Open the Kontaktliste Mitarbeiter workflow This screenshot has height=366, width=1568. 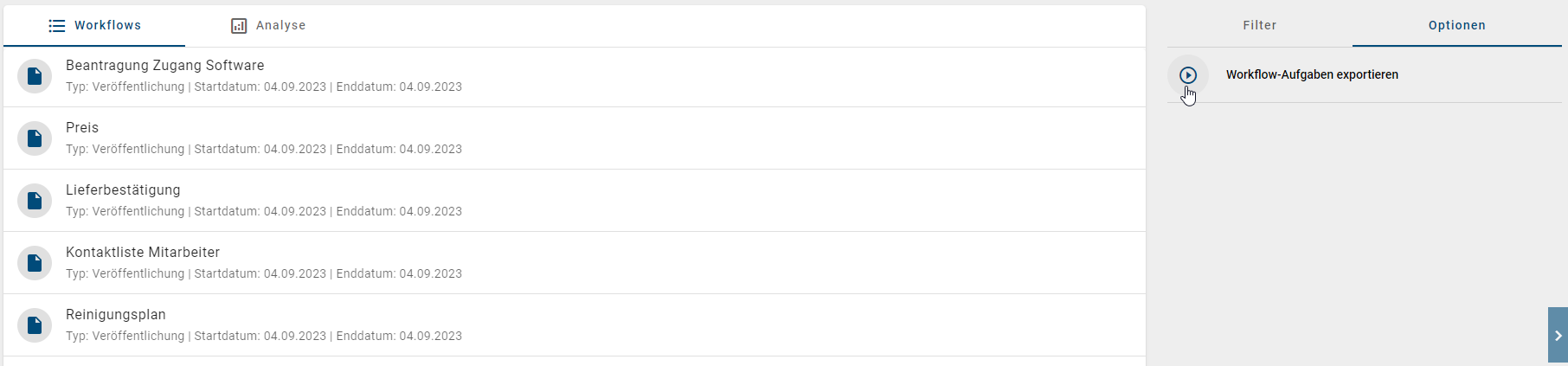(x=143, y=253)
